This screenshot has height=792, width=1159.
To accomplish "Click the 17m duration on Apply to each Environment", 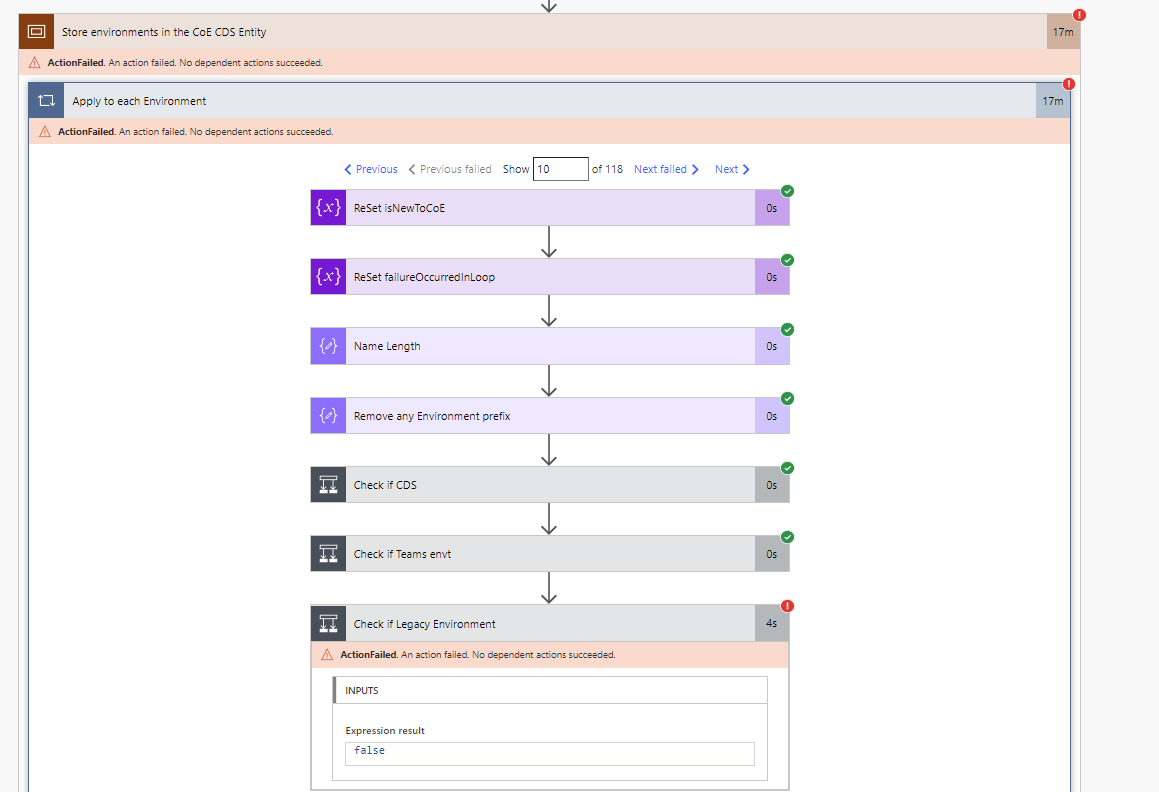I will click(x=1053, y=101).
